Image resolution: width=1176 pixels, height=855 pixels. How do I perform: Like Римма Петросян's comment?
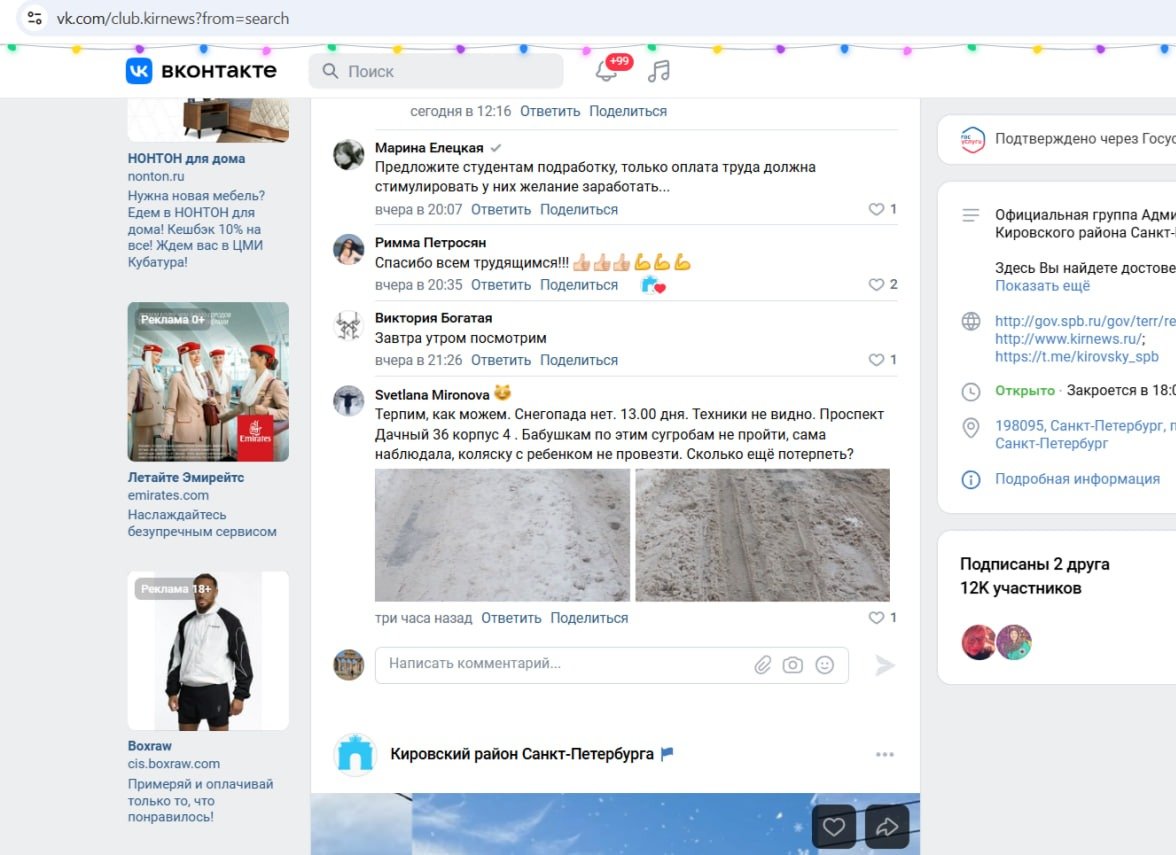pos(871,284)
